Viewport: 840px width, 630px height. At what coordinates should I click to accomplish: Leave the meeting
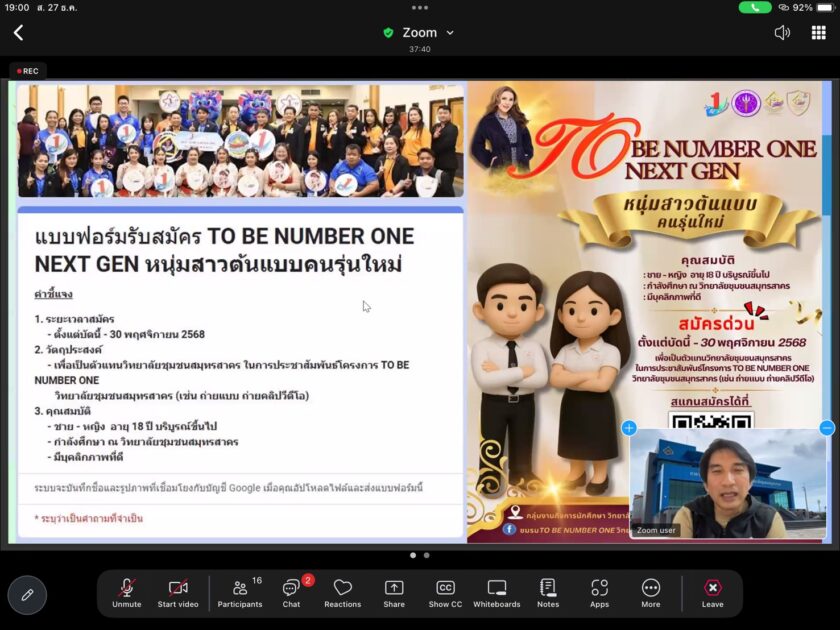tap(712, 592)
